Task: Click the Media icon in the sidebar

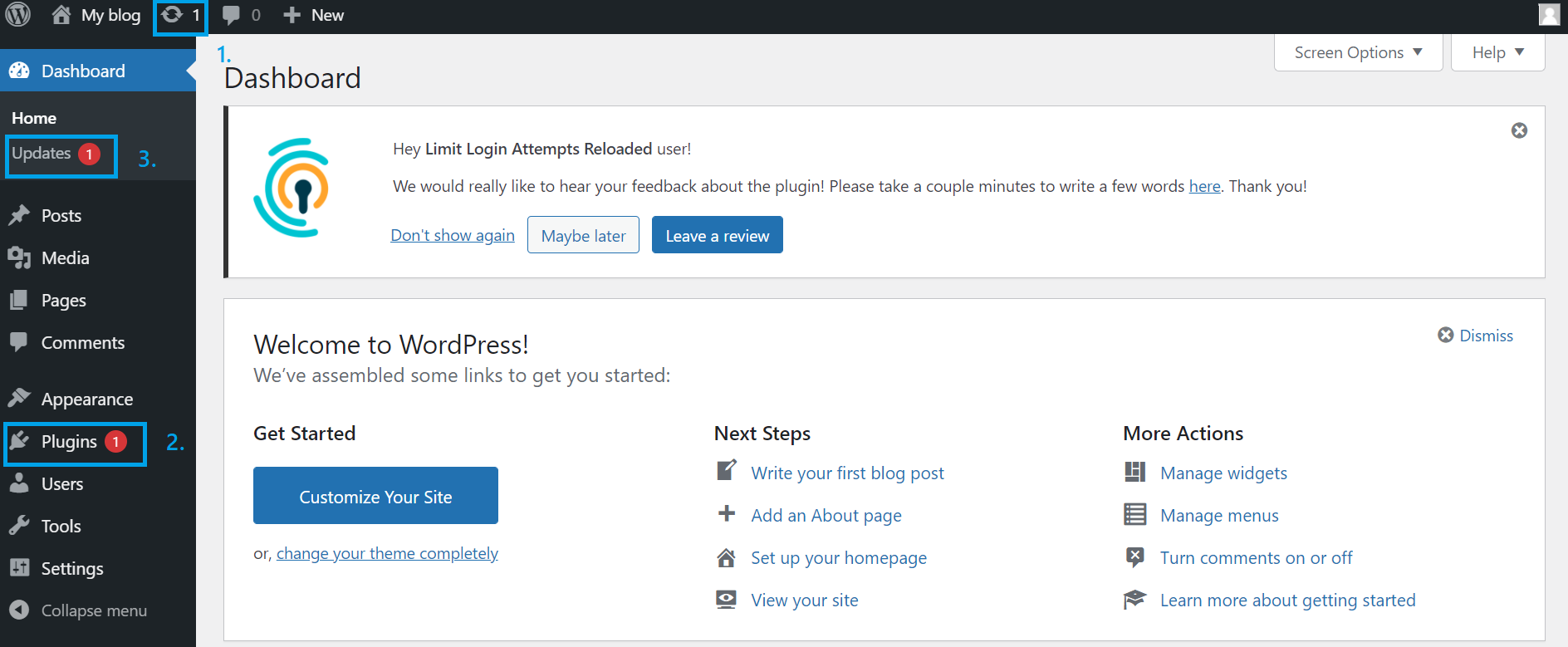Action: [19, 258]
